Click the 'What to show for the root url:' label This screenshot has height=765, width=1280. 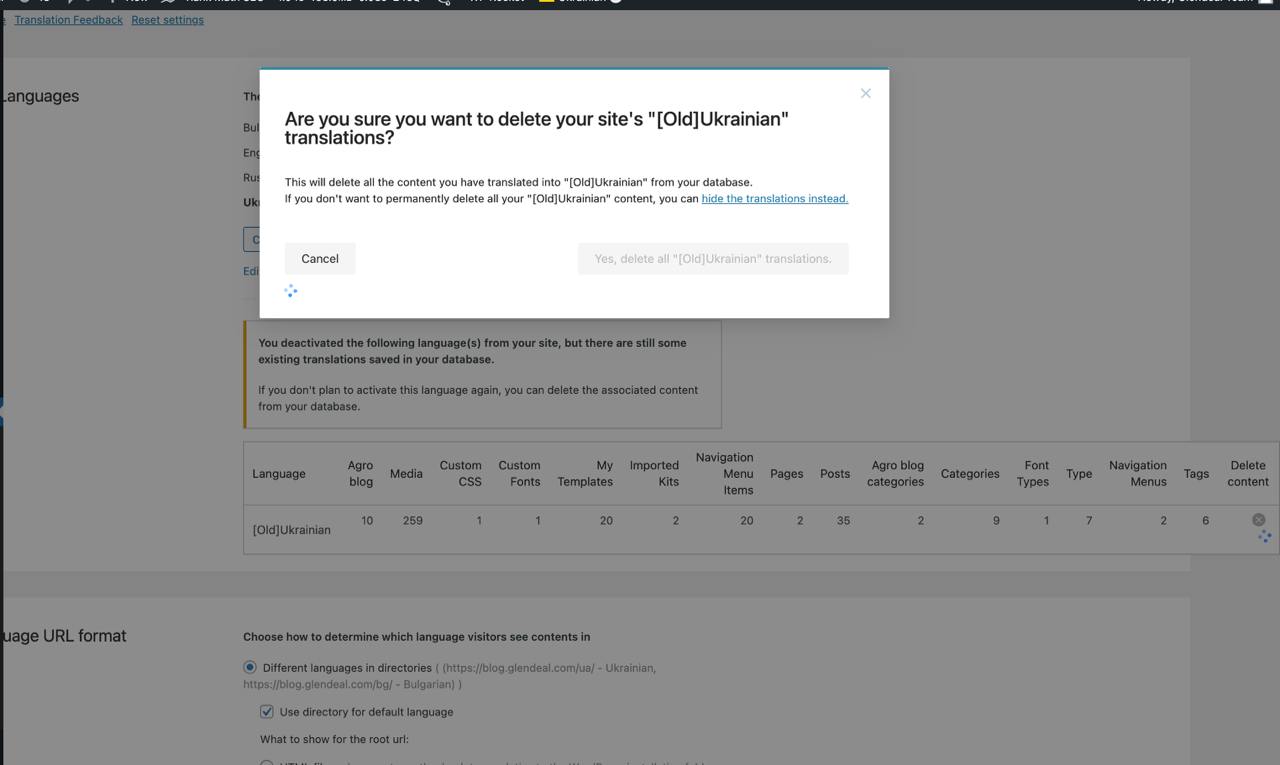tap(334, 740)
